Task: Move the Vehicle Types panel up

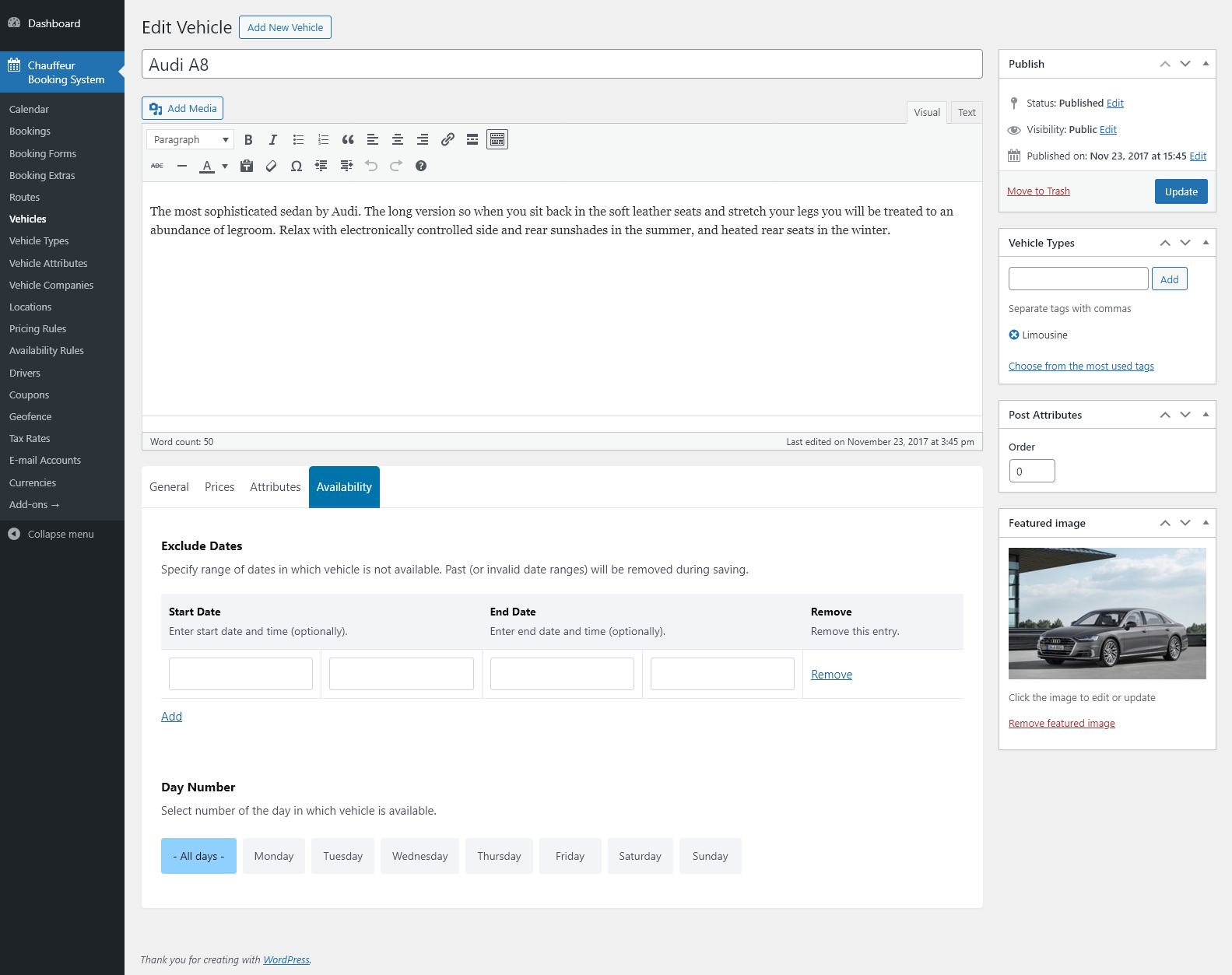Action: (x=1165, y=243)
